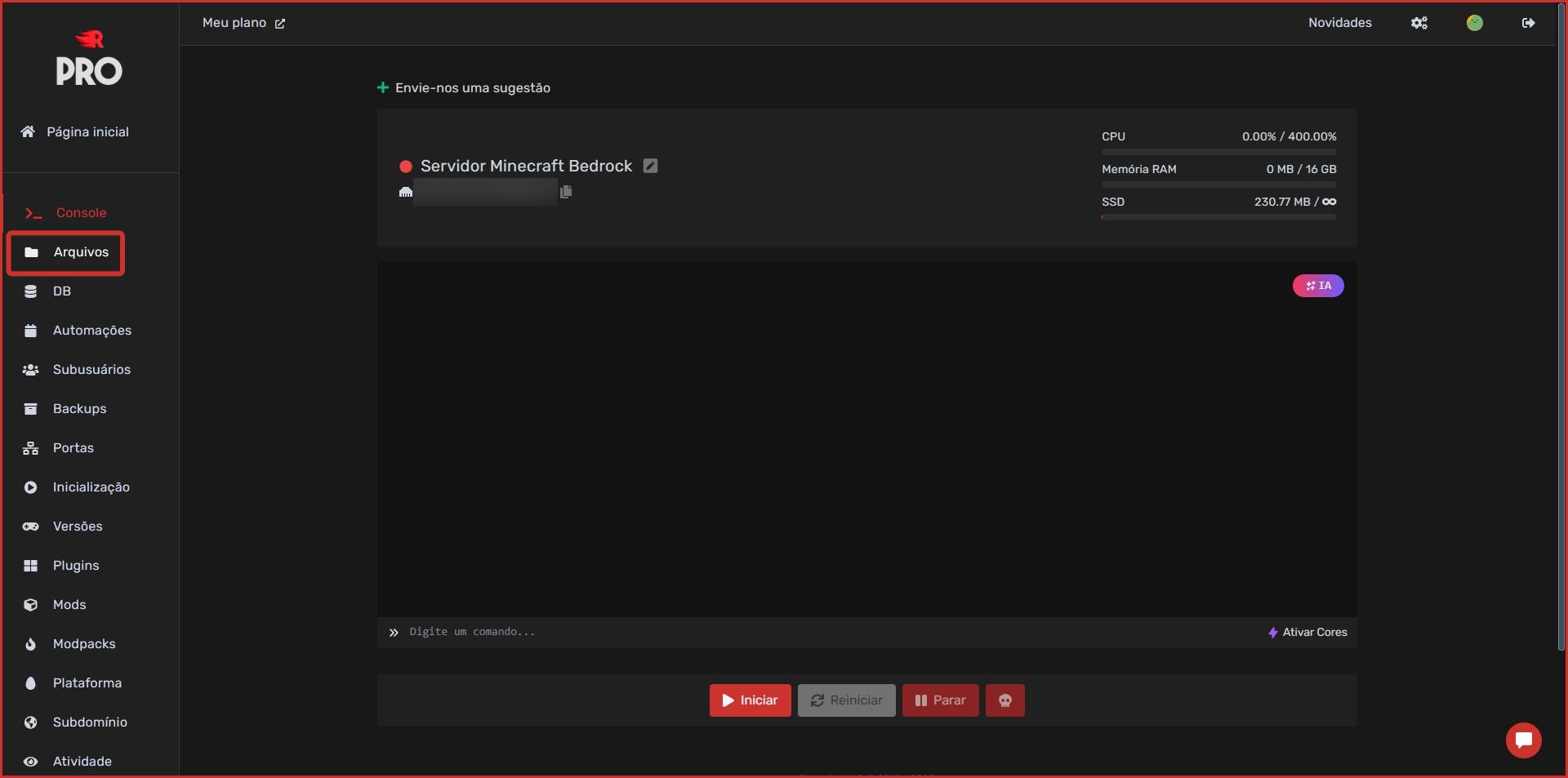Viewport: 1568px width, 778px height.
Task: Click the Automações calendar icon
Action: pos(30,331)
